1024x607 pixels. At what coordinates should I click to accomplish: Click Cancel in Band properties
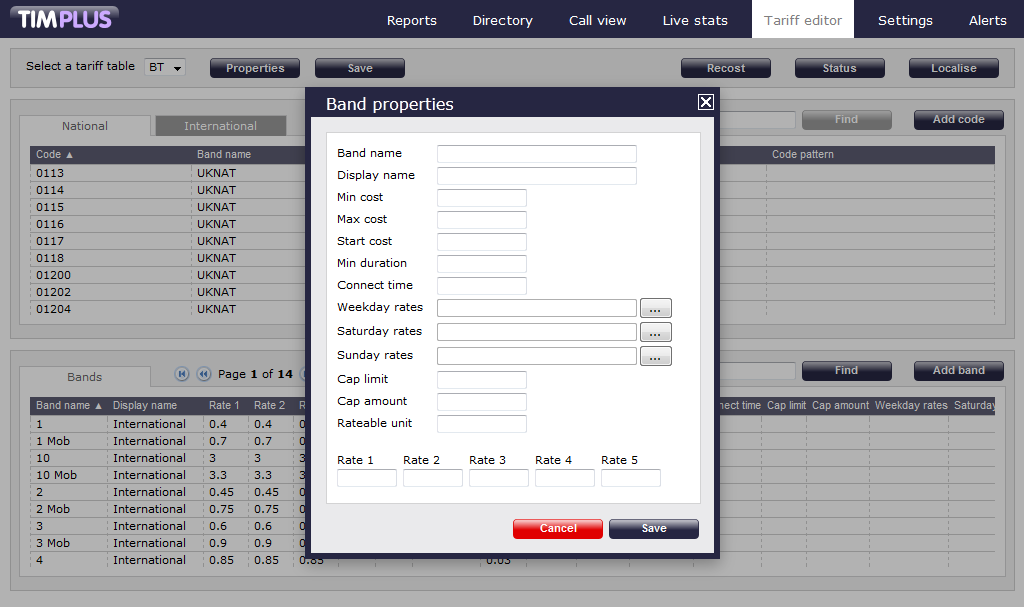[x=558, y=528]
